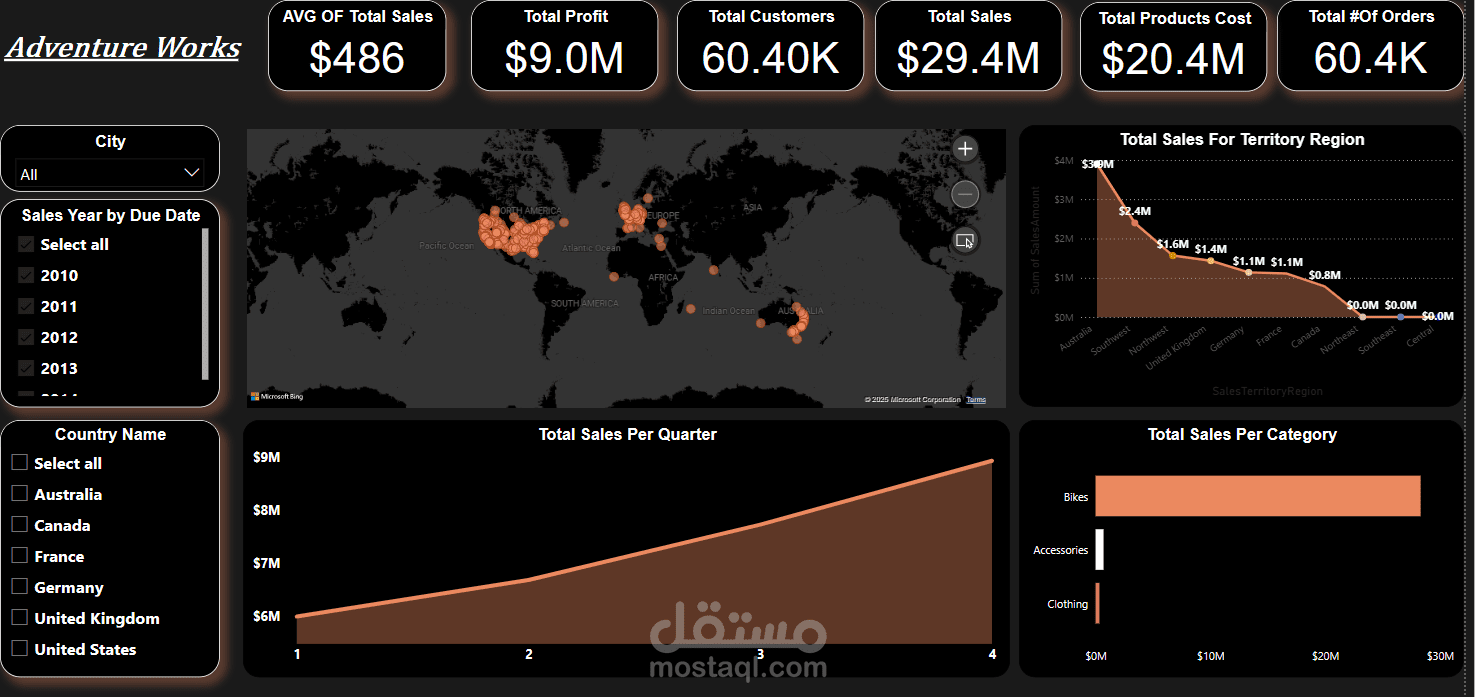Screen dimensions: 1478x697
Task: Check the Germany country checkbox
Action: (19, 587)
